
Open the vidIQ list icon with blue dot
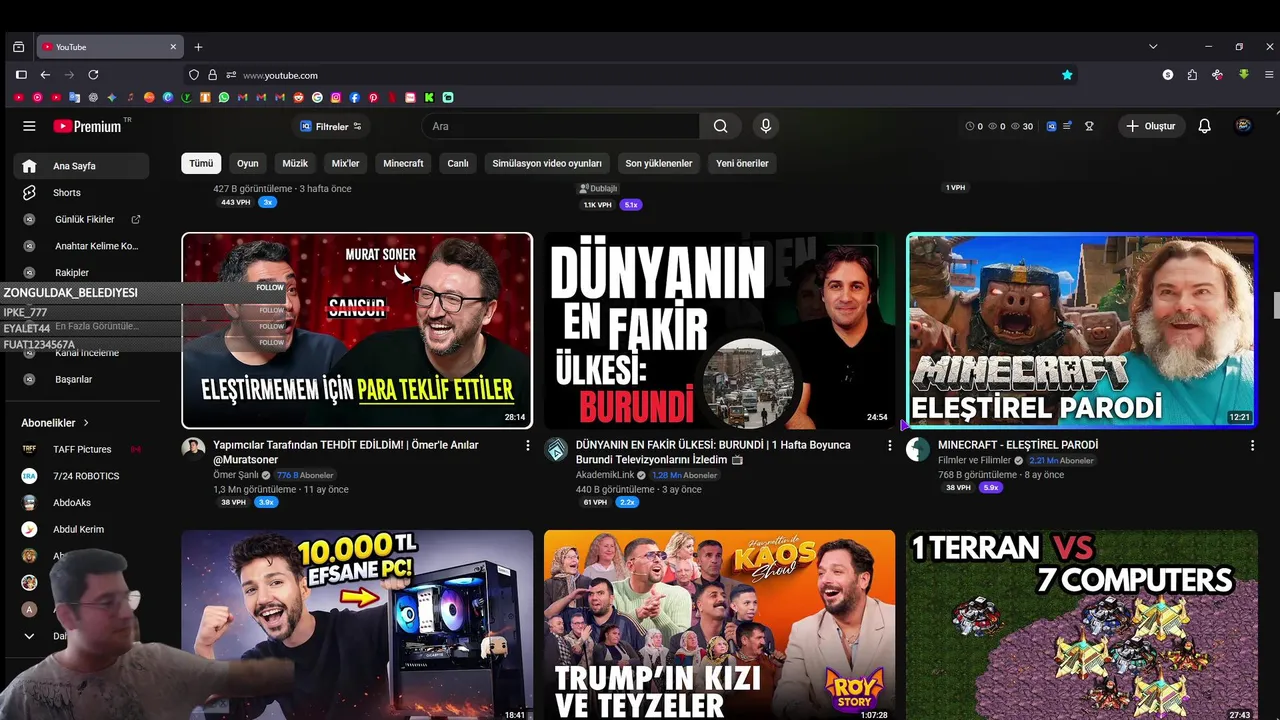(1067, 126)
